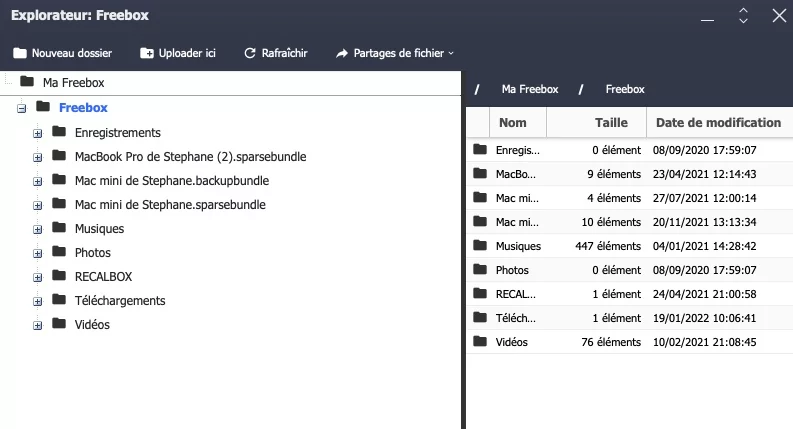Click folder icon in 4 éléments row
The height and width of the screenshot is (429, 793).
pyautogui.click(x=480, y=197)
